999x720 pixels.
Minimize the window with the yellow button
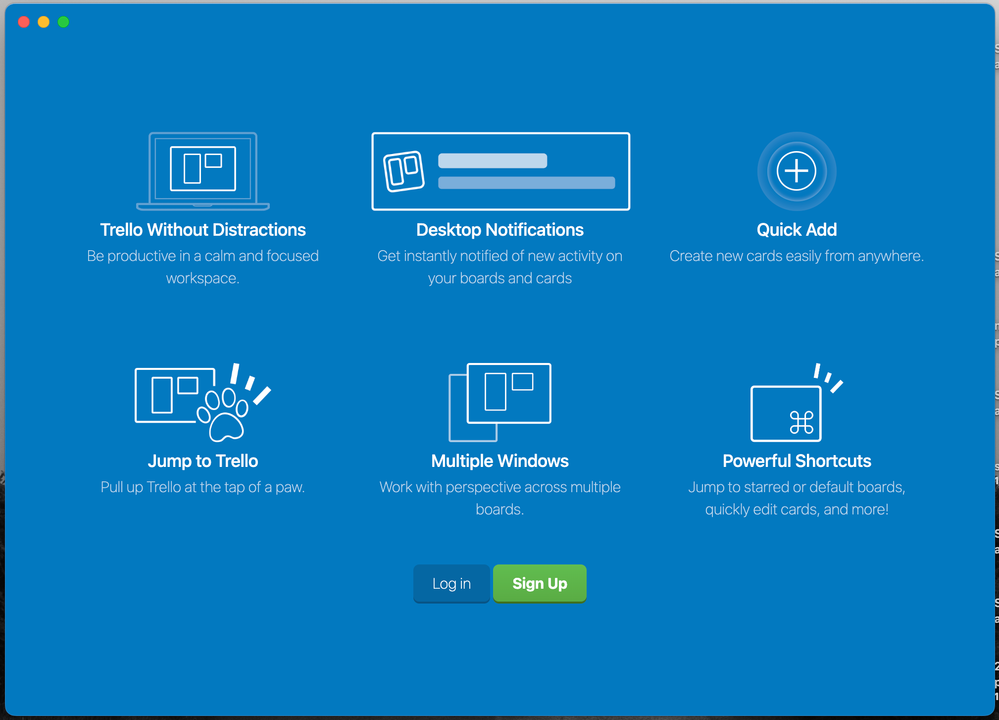pos(43,22)
